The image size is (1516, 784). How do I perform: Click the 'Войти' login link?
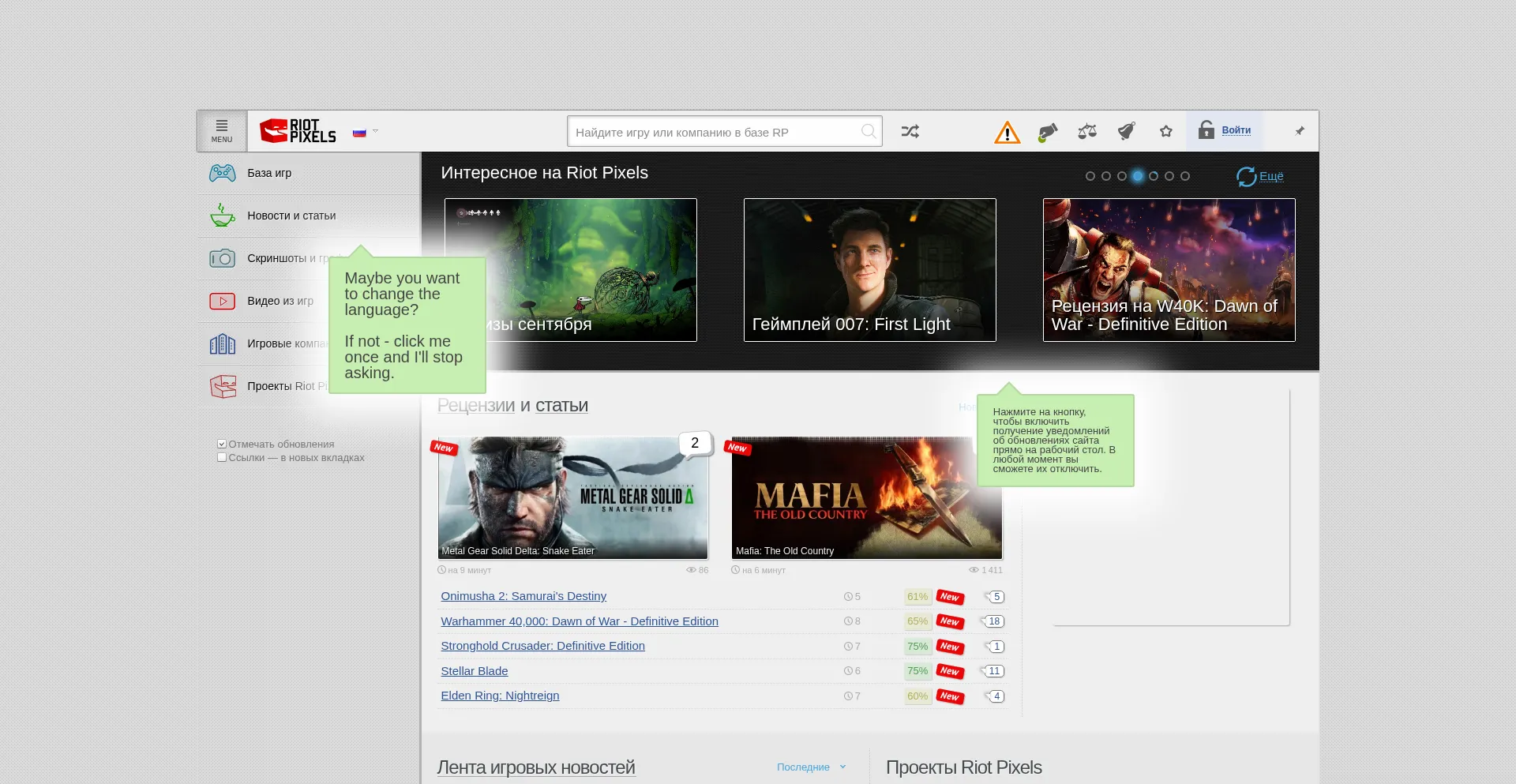click(1236, 130)
